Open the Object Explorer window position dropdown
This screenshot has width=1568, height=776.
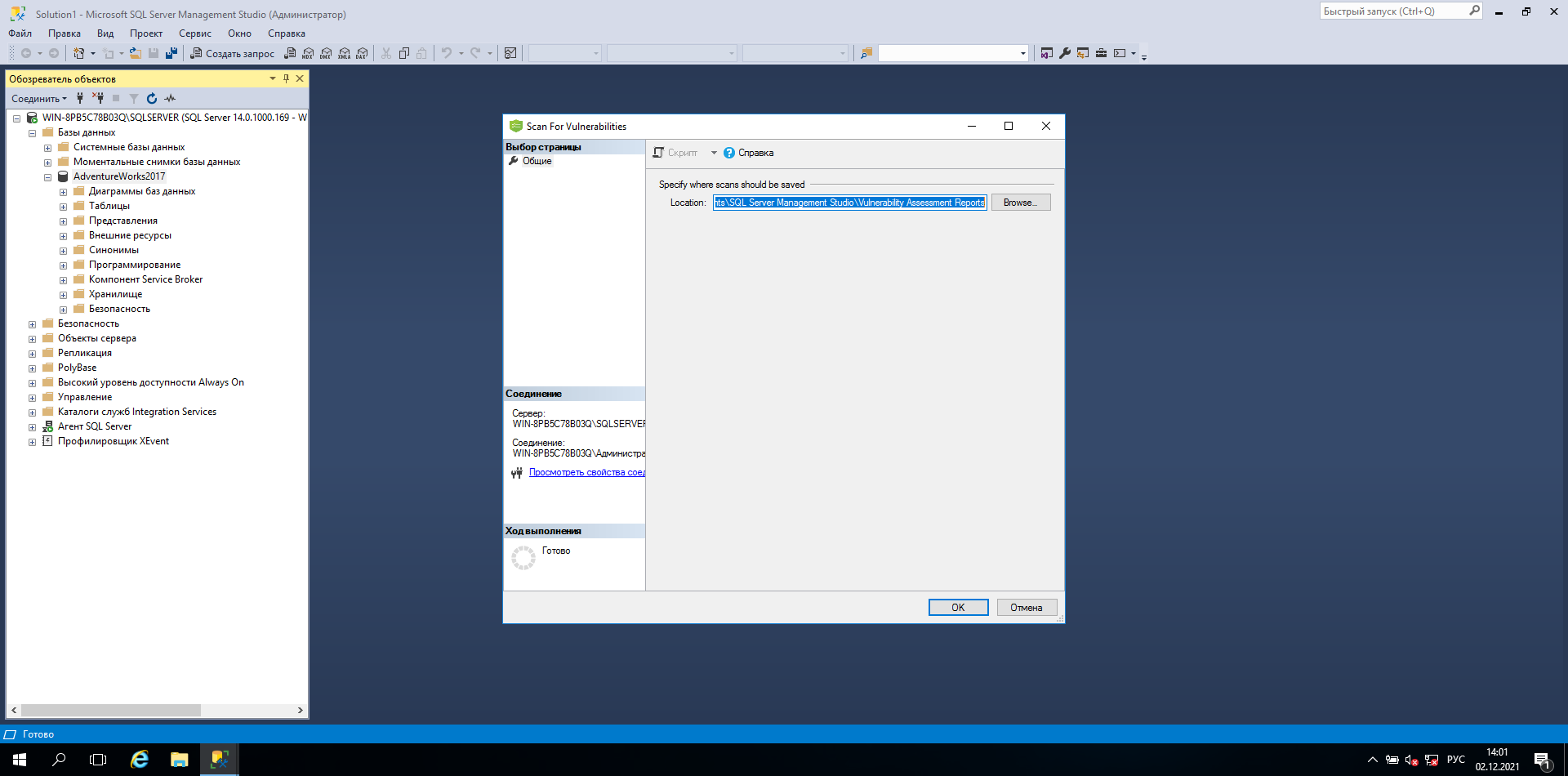[x=273, y=78]
